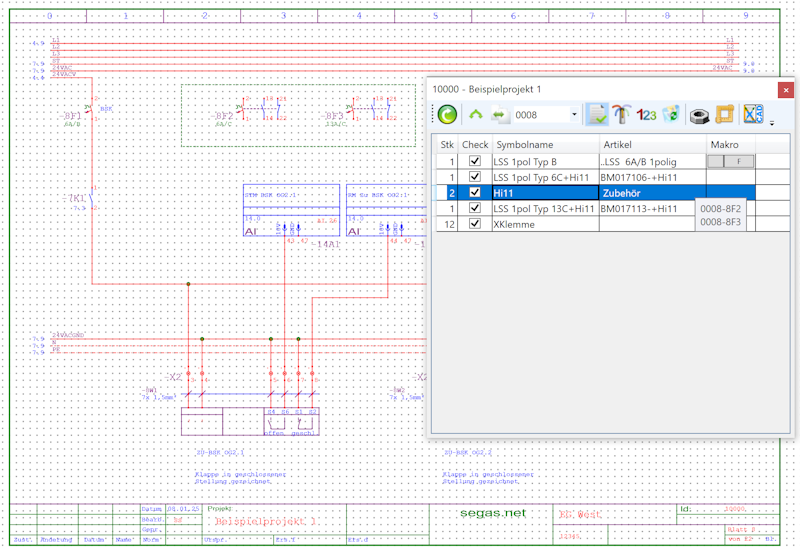Click the yellow frame icon
The image size is (800, 551).
(x=724, y=114)
